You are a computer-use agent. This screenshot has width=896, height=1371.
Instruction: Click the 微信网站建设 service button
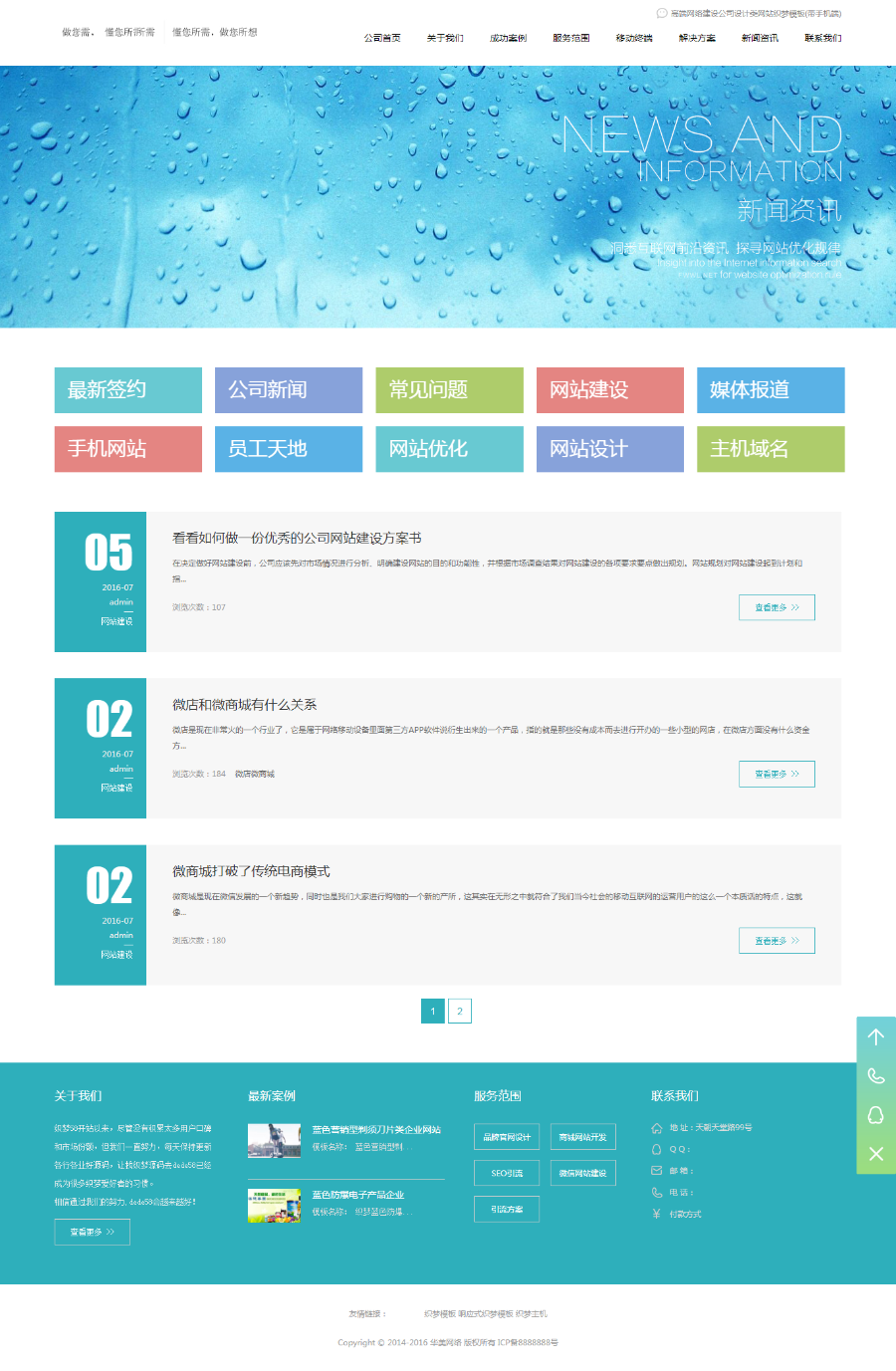point(583,1173)
